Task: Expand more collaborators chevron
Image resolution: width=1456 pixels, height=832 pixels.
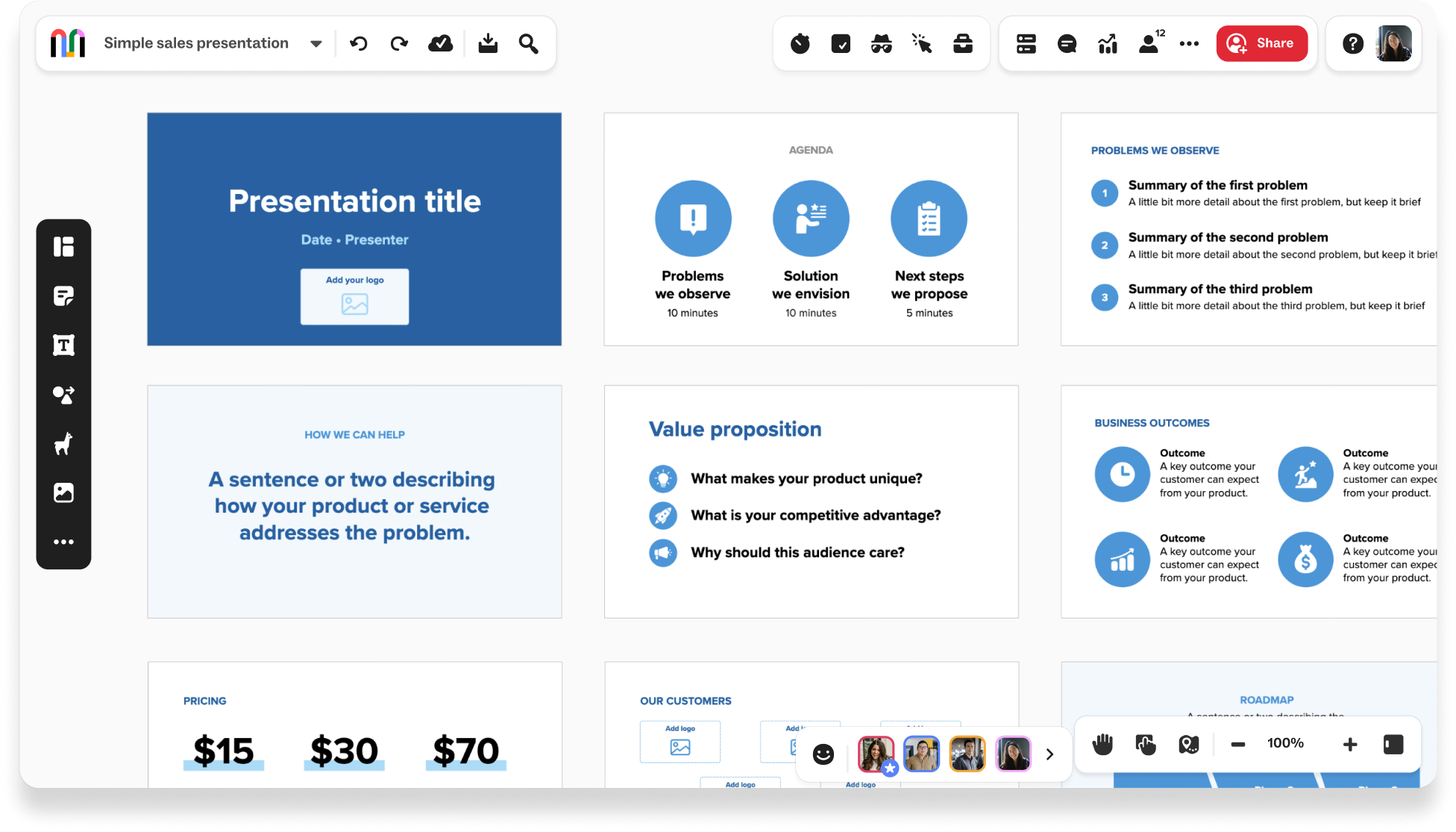Action: point(1049,754)
